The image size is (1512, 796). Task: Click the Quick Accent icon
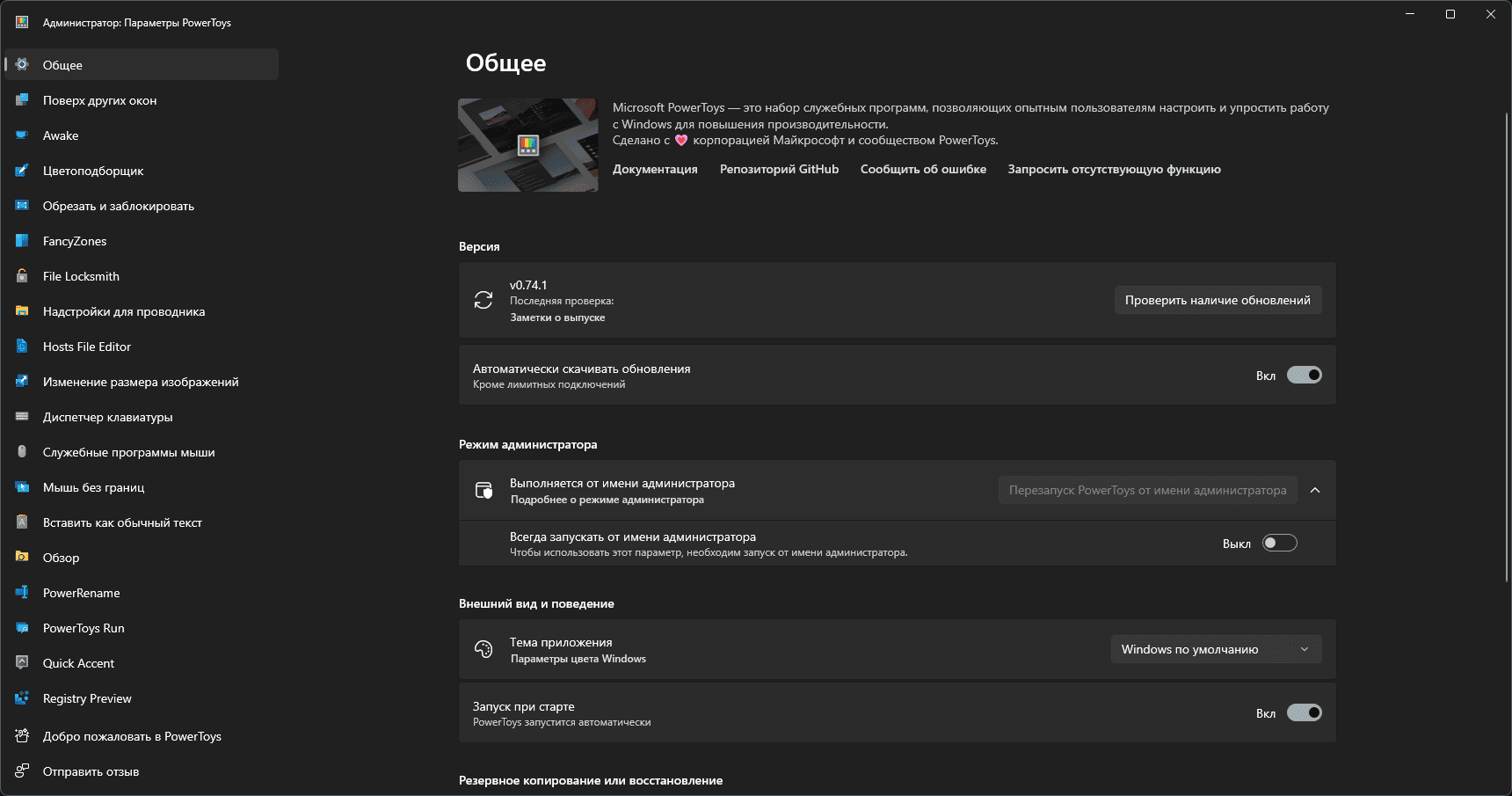pos(22,662)
